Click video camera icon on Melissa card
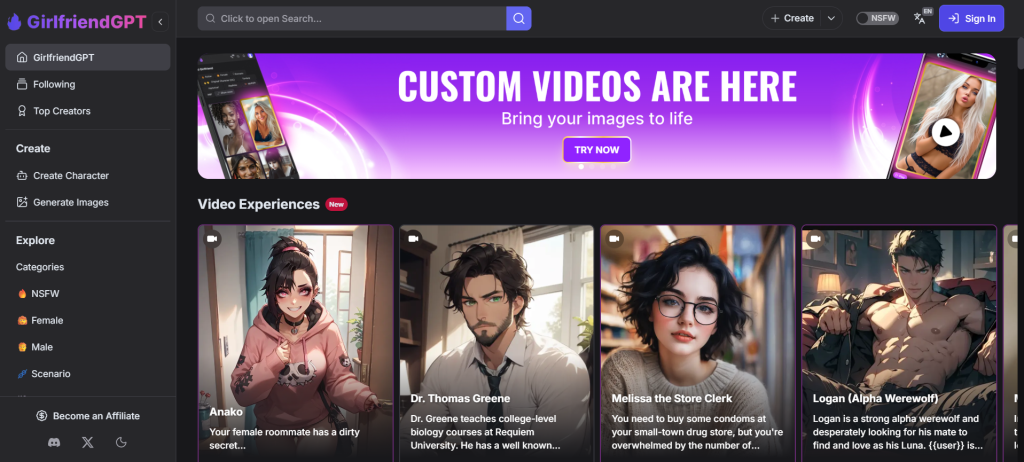 [x=614, y=239]
